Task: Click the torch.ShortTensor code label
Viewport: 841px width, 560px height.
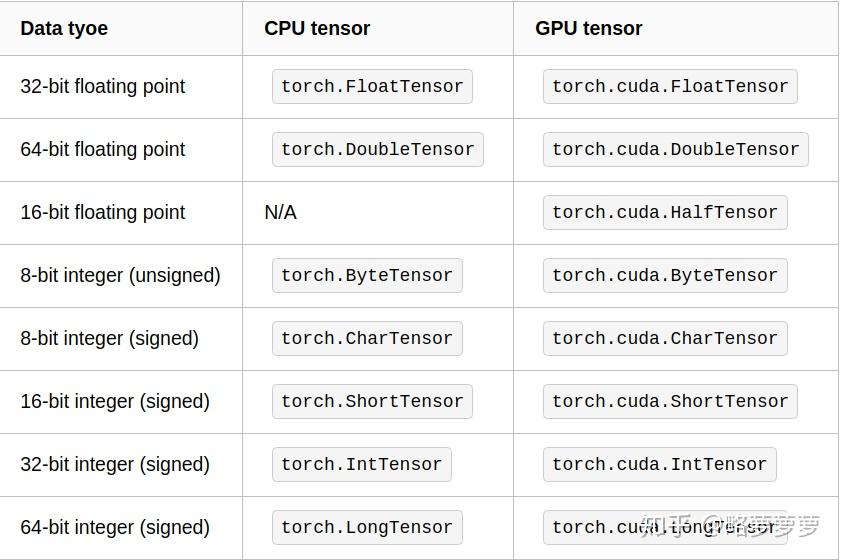Action: click(x=372, y=401)
